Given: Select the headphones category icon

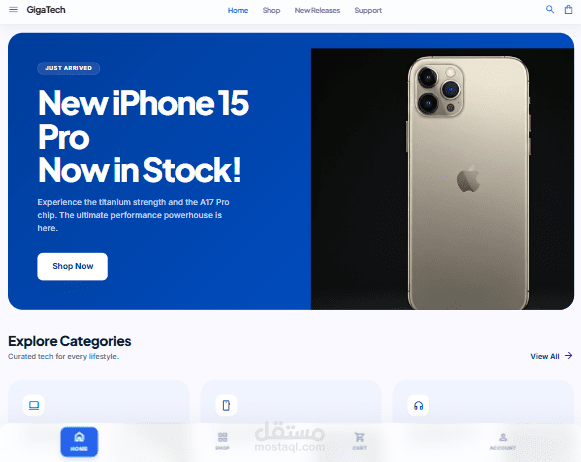Looking at the screenshot, I should [x=418, y=405].
